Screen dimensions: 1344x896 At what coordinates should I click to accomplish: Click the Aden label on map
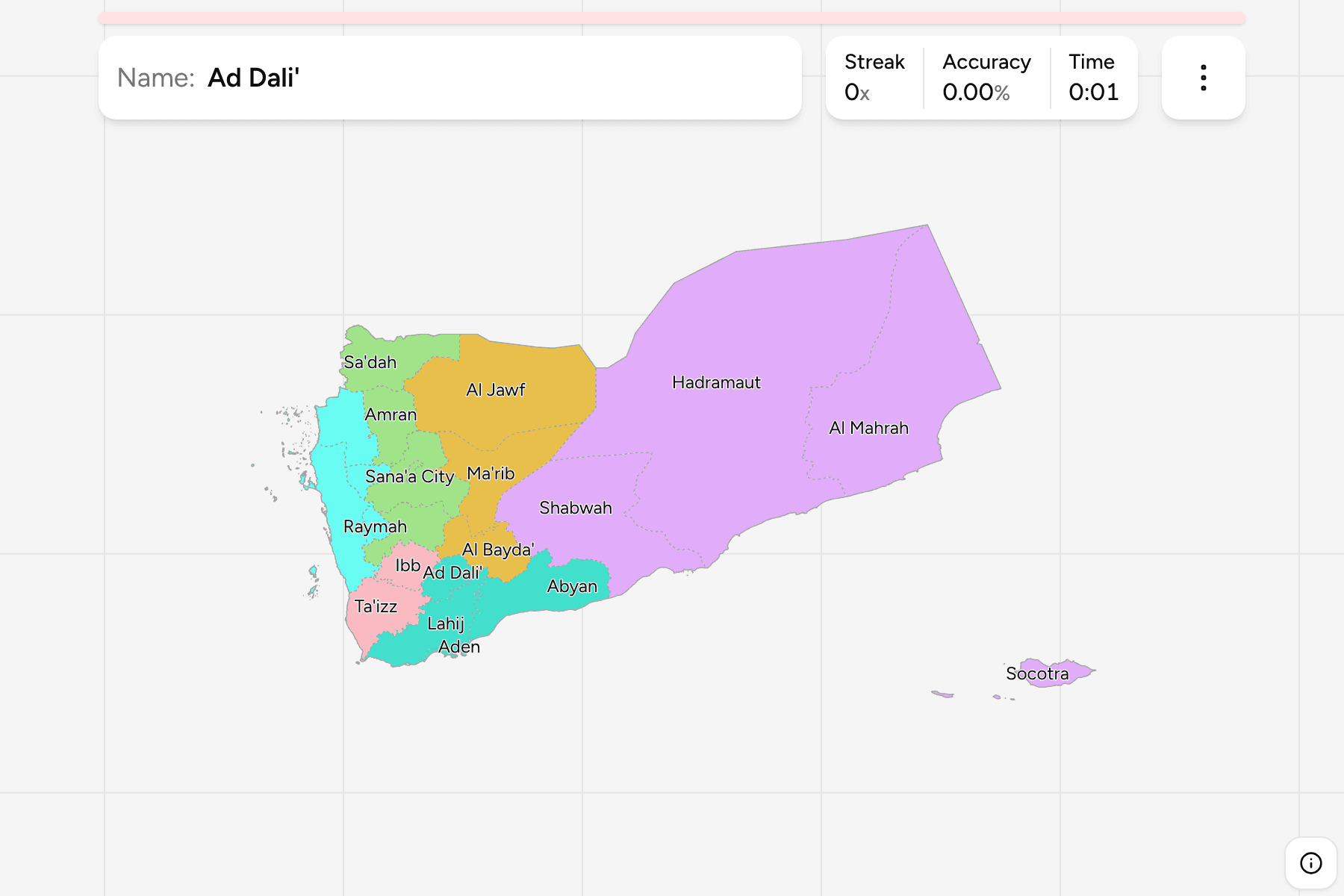(x=459, y=647)
